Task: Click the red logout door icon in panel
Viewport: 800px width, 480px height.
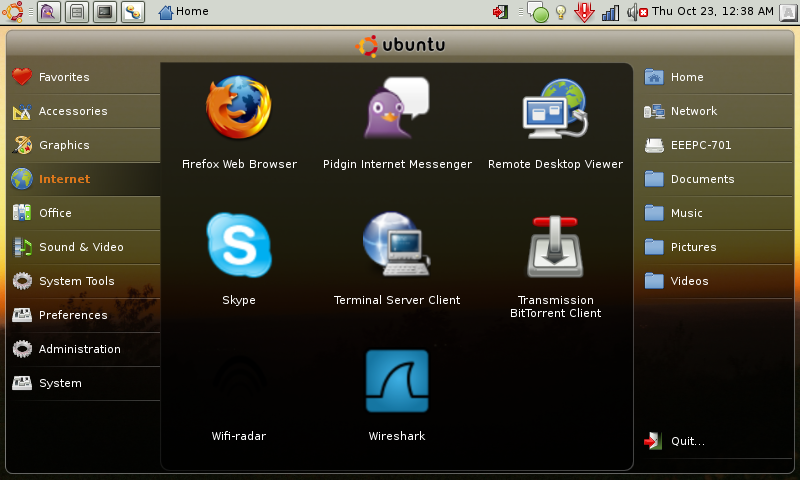Action: click(501, 12)
